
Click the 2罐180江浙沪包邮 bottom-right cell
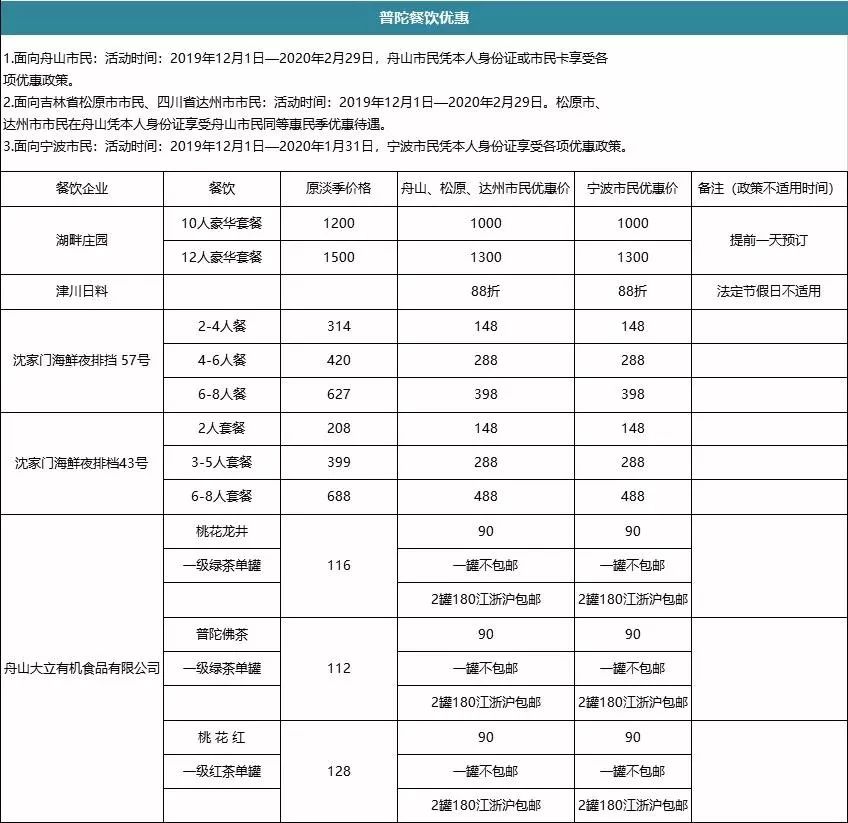[632, 802]
